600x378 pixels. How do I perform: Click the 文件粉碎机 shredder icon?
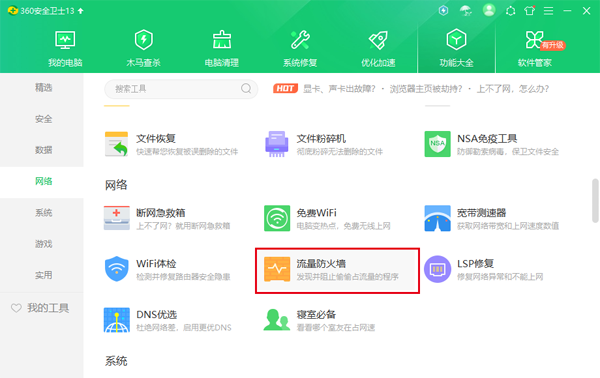(277, 144)
